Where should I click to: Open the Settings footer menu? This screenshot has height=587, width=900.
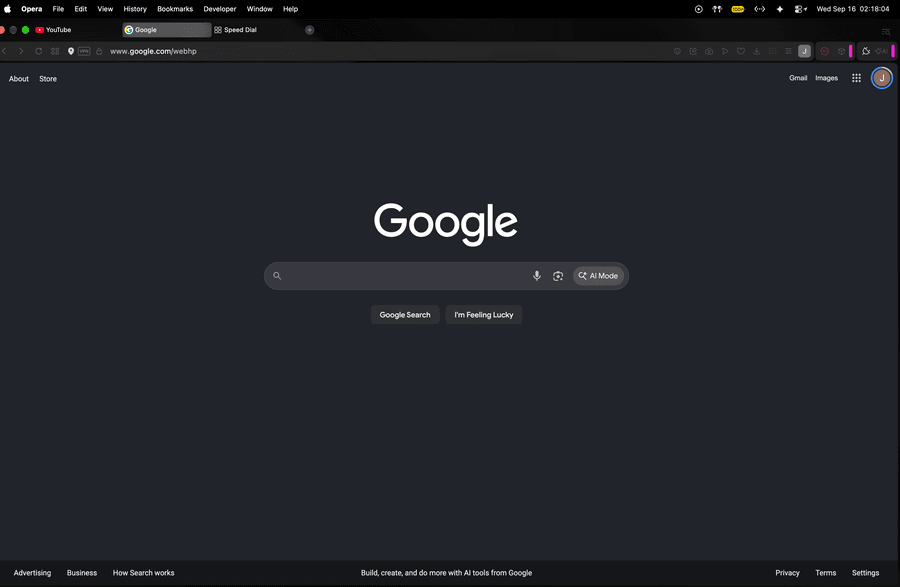865,573
